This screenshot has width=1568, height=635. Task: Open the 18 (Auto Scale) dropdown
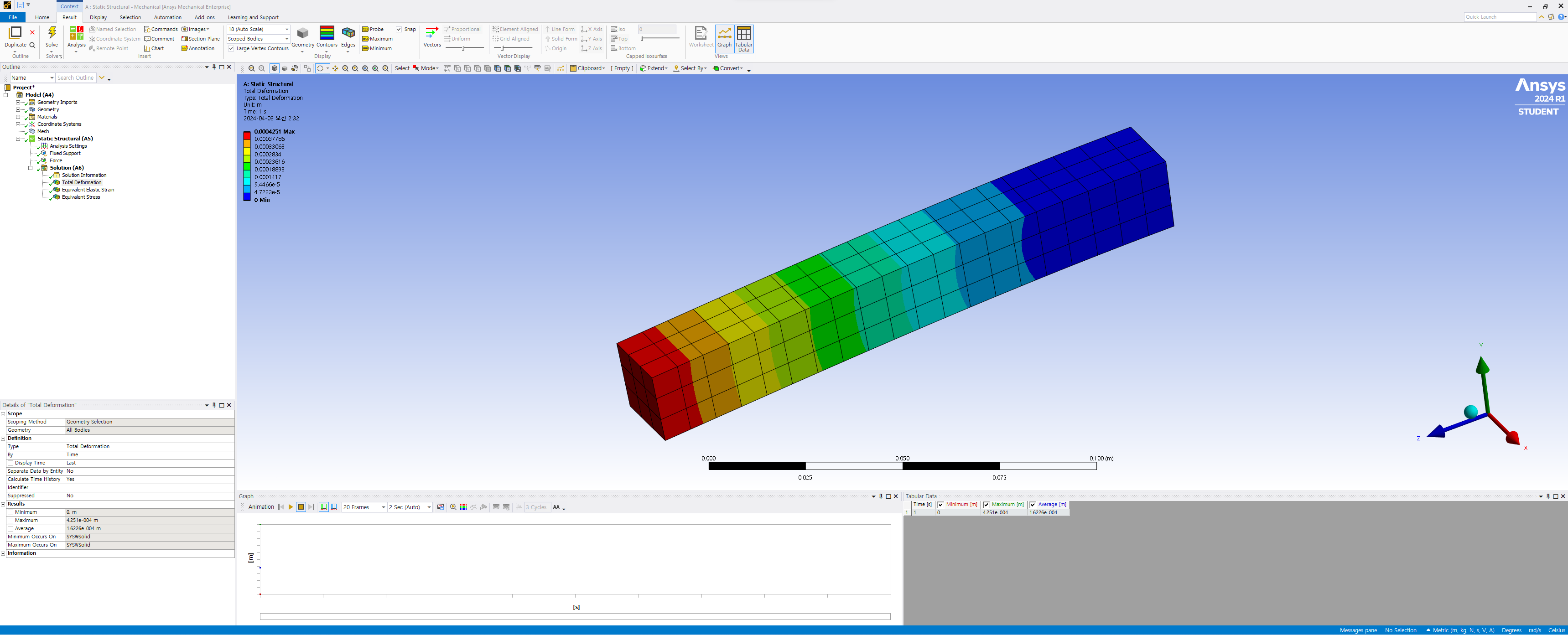tap(258, 29)
